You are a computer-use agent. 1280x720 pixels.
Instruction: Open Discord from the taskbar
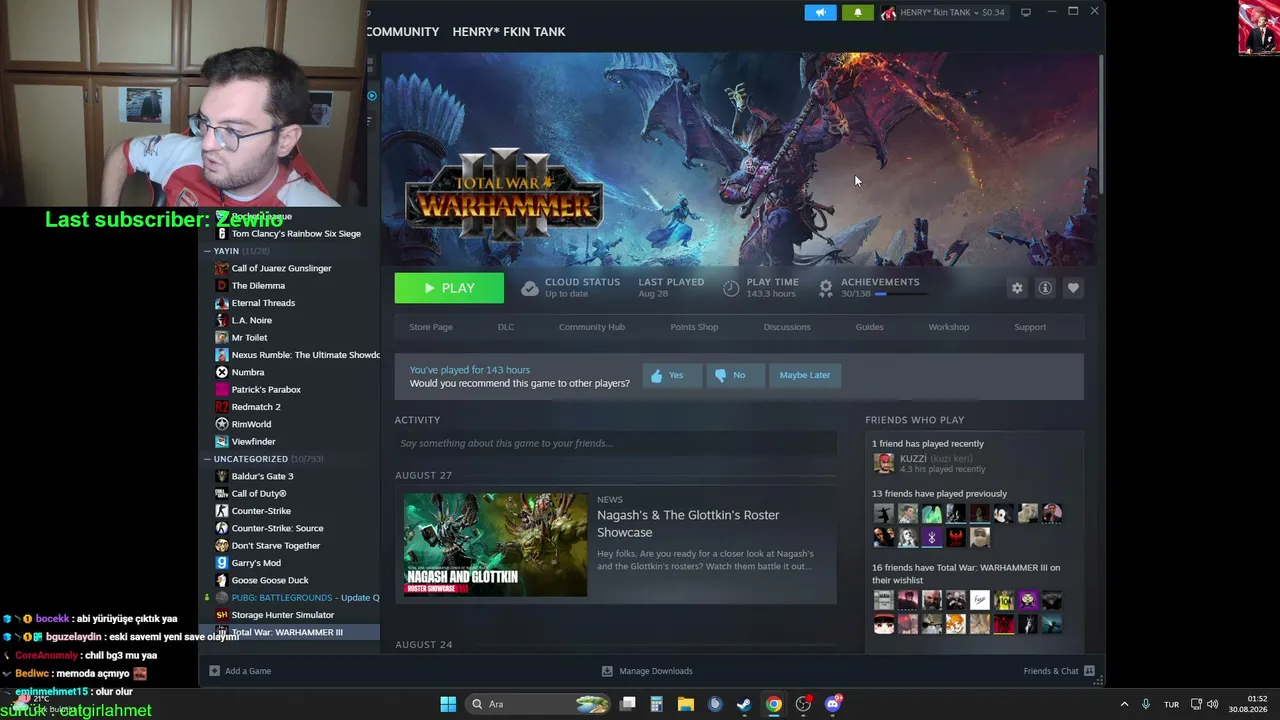(833, 704)
